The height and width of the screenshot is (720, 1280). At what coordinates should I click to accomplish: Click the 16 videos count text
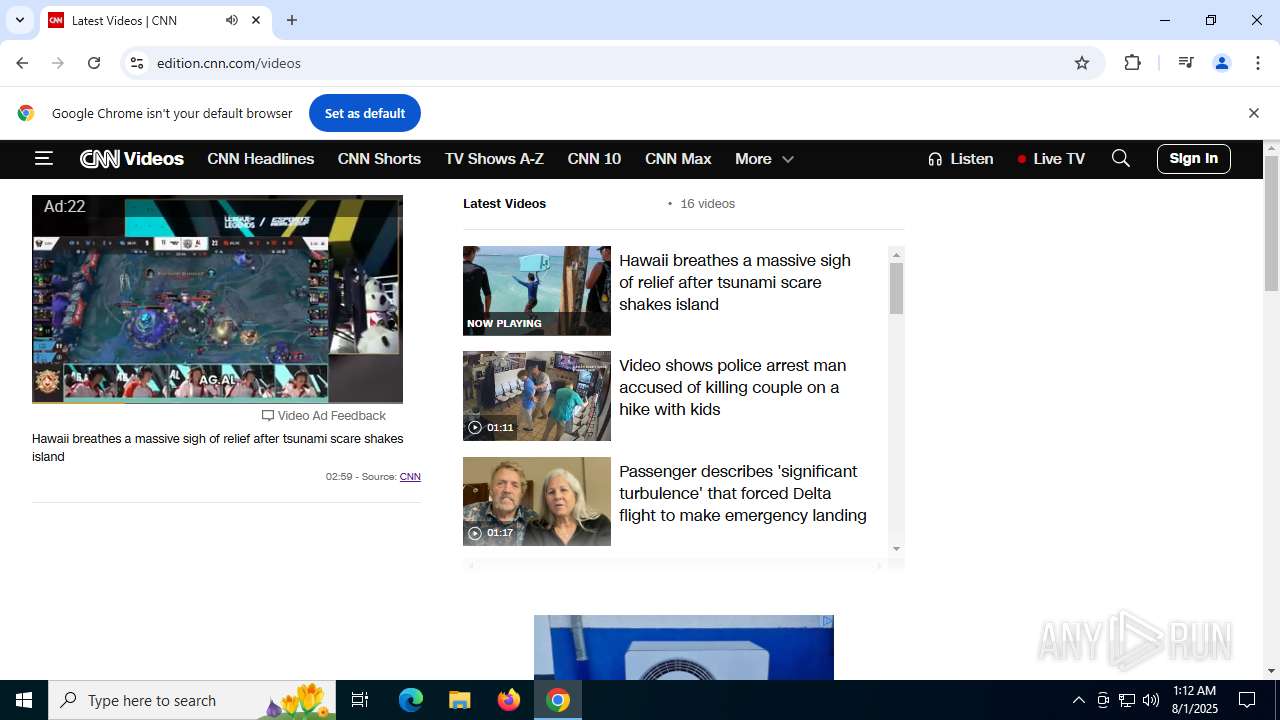tap(707, 203)
